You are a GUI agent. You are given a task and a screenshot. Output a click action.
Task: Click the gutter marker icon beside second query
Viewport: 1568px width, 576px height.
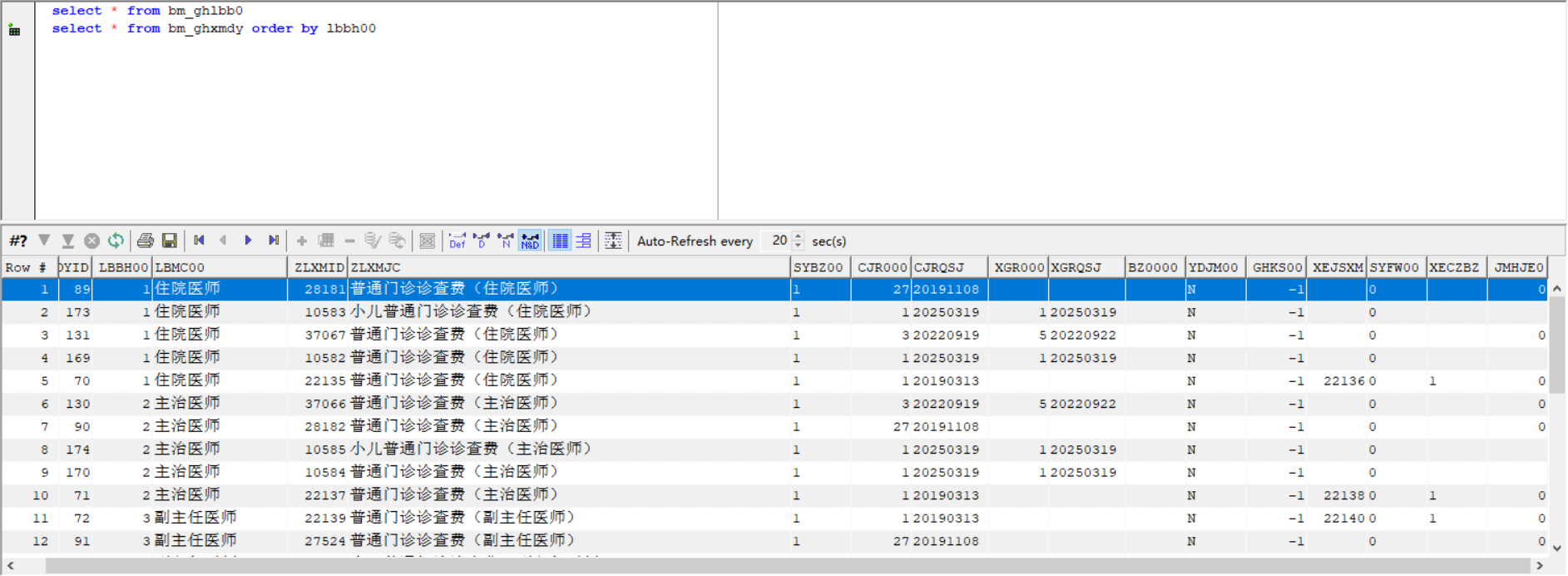(14, 30)
